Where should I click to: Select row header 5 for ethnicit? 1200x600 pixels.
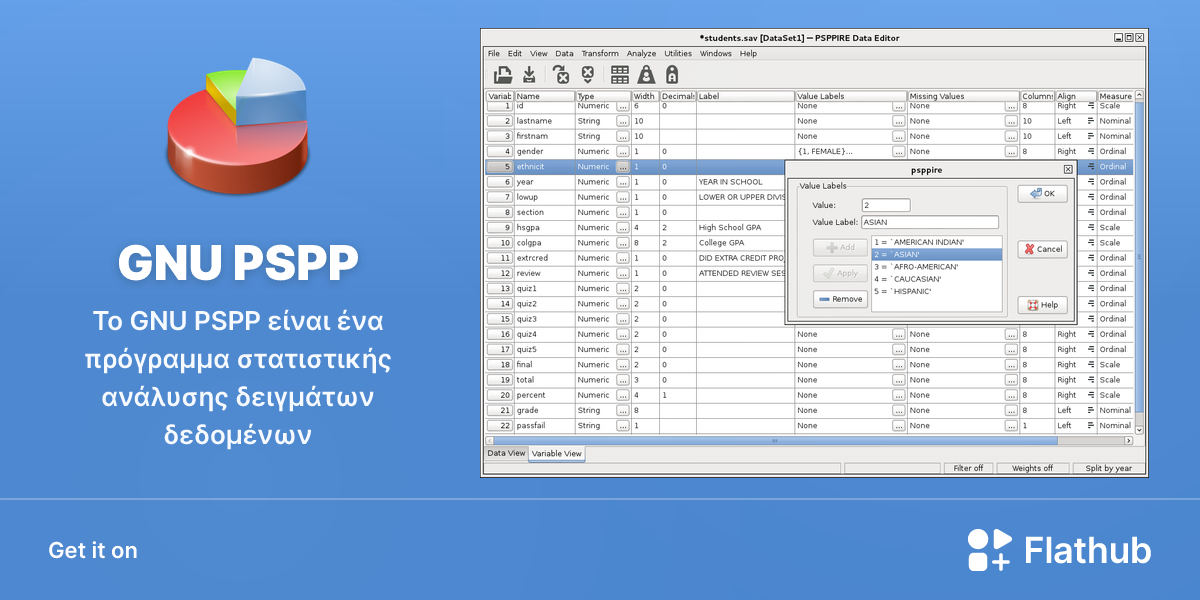[x=499, y=166]
